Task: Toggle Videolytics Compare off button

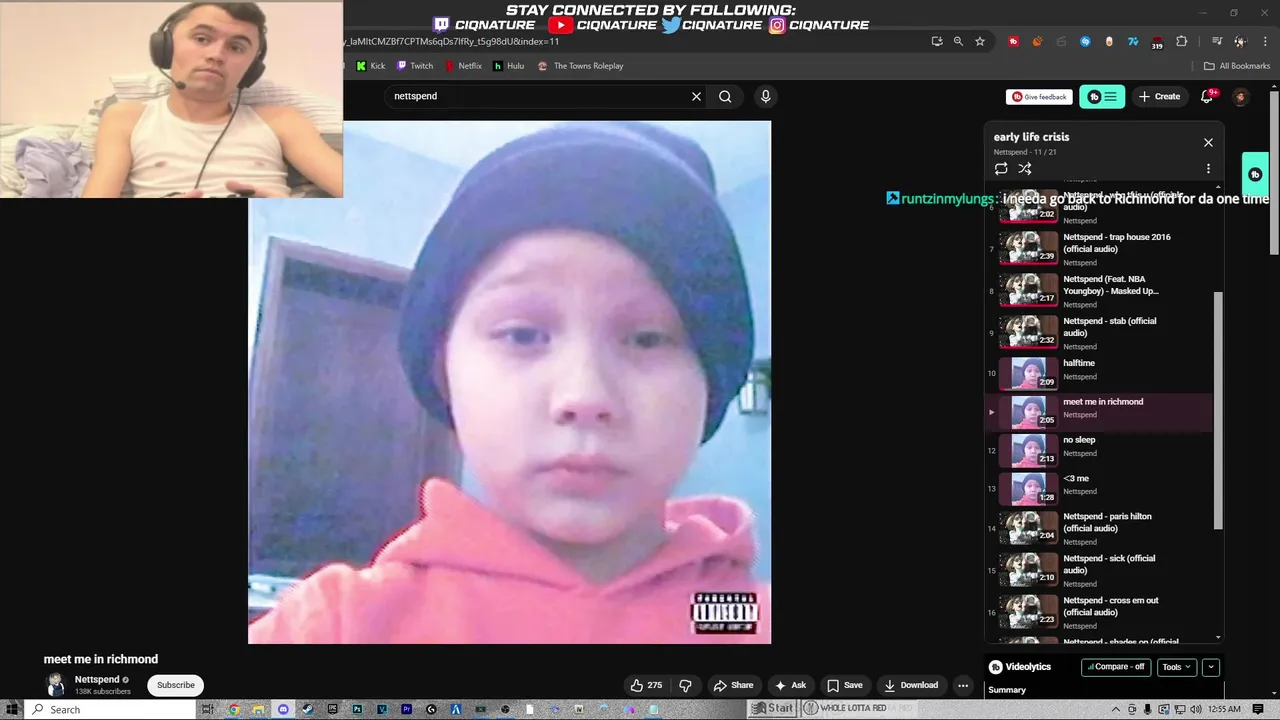Action: (x=1116, y=667)
